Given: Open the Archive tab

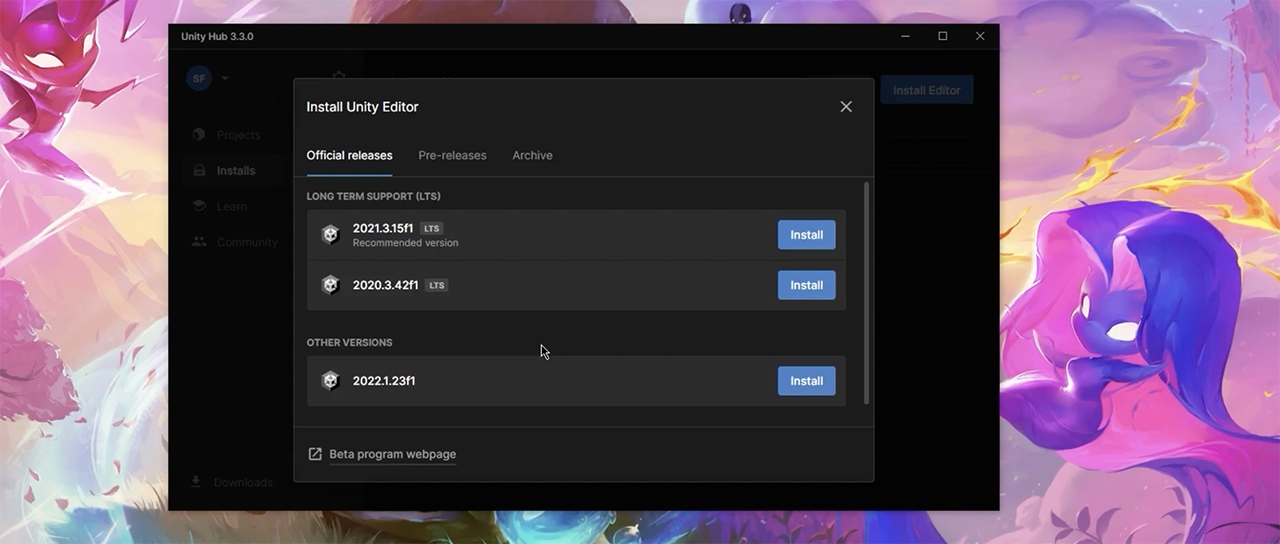Looking at the screenshot, I should [532, 155].
